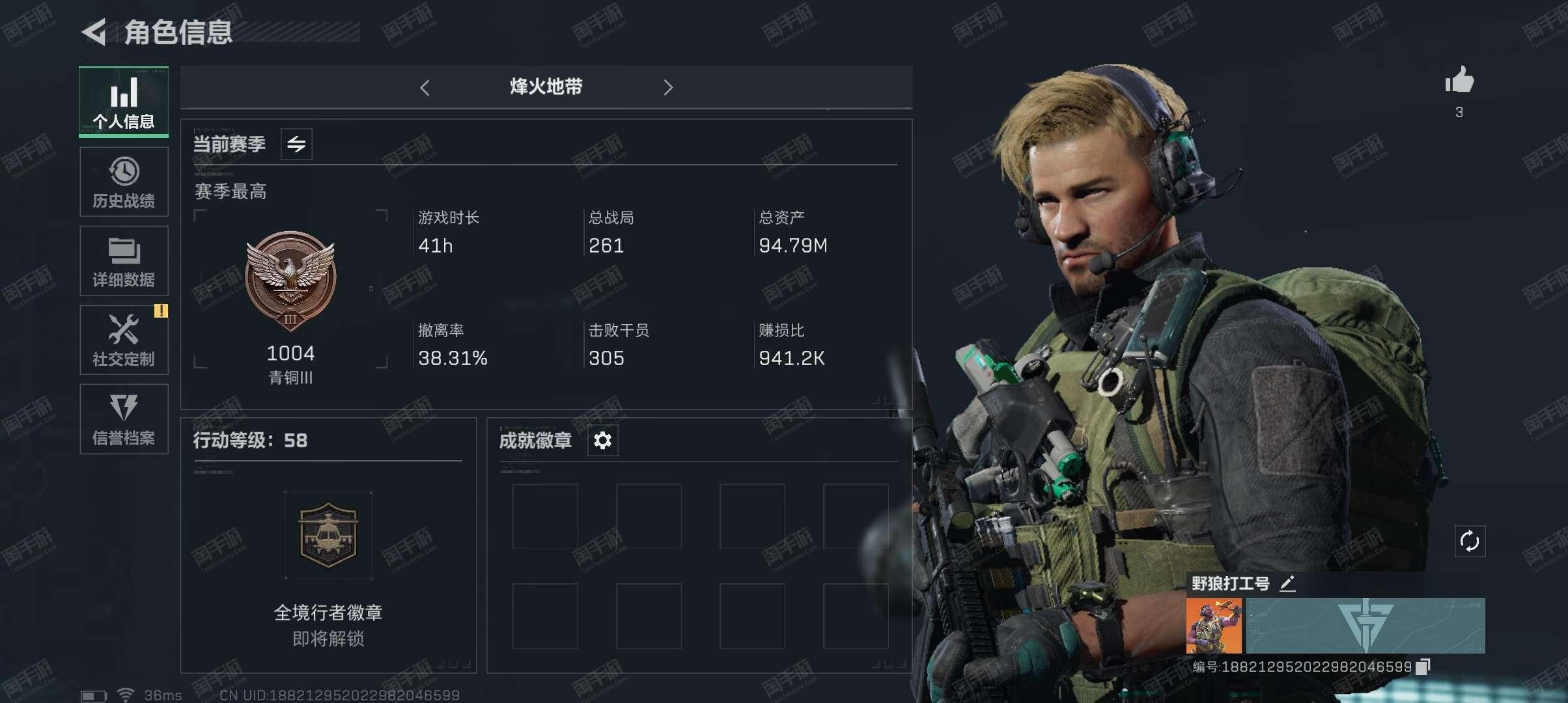Switch to previous mode with left chevron
Screen dimensions: 1568x703
pyautogui.click(x=425, y=87)
